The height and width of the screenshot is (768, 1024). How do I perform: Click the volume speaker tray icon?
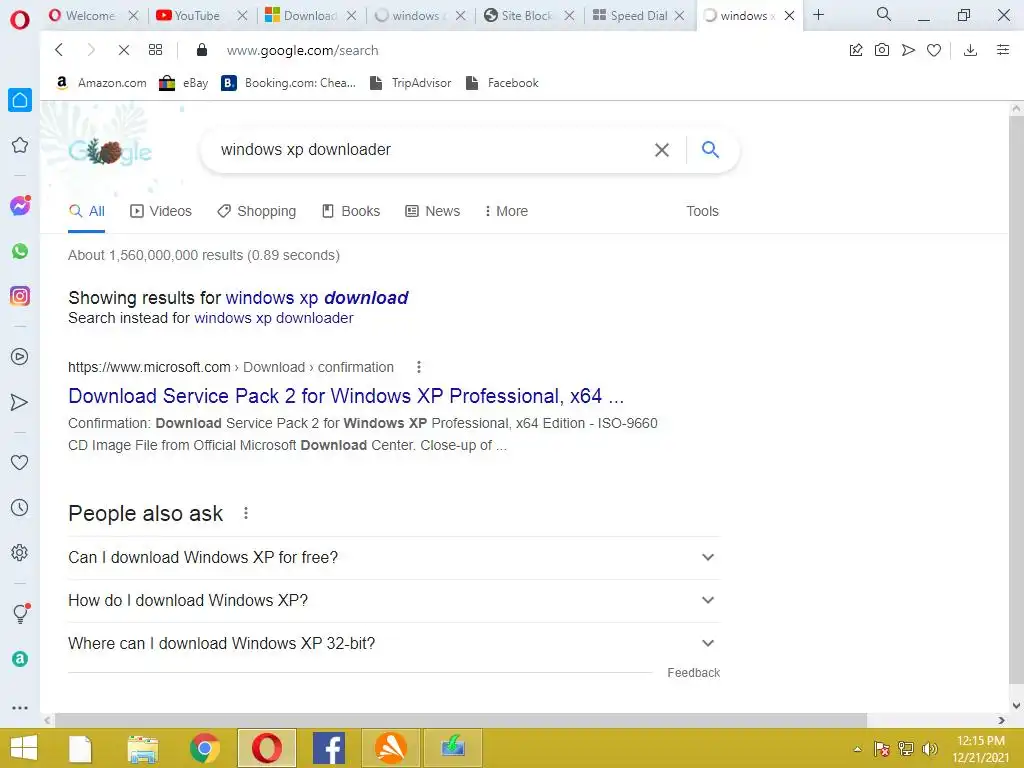coord(929,749)
